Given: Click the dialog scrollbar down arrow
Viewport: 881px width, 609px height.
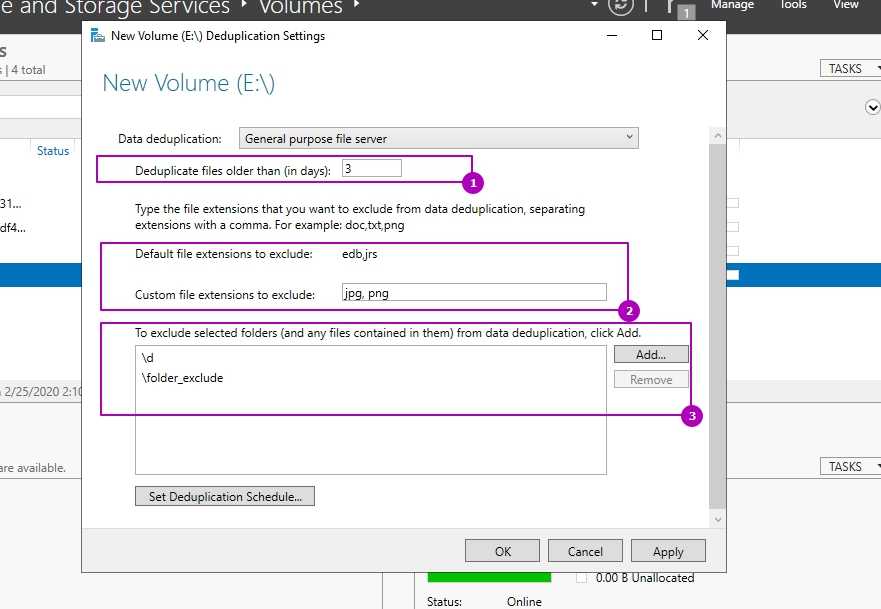Looking at the screenshot, I should [x=715, y=519].
